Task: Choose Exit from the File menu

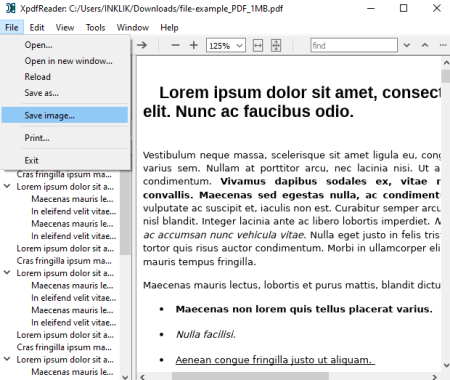Action: pyautogui.click(x=65, y=160)
